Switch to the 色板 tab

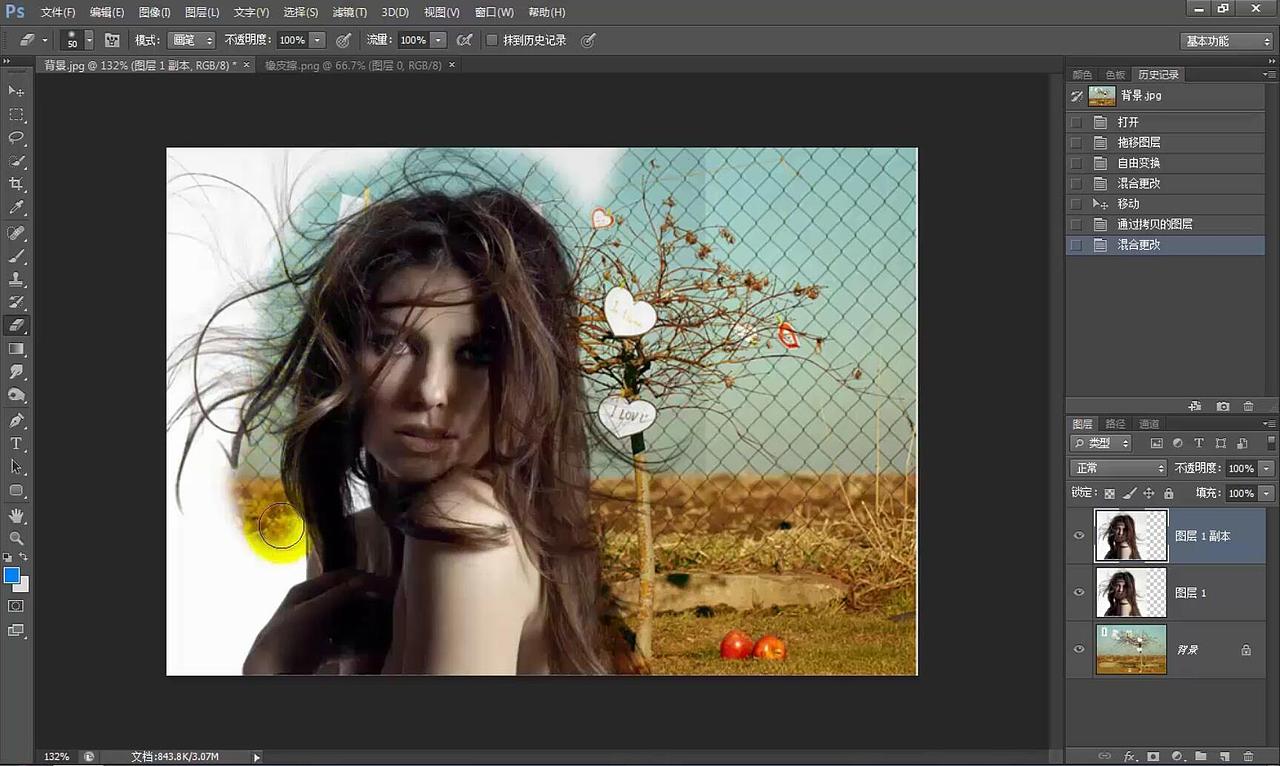click(x=1115, y=75)
